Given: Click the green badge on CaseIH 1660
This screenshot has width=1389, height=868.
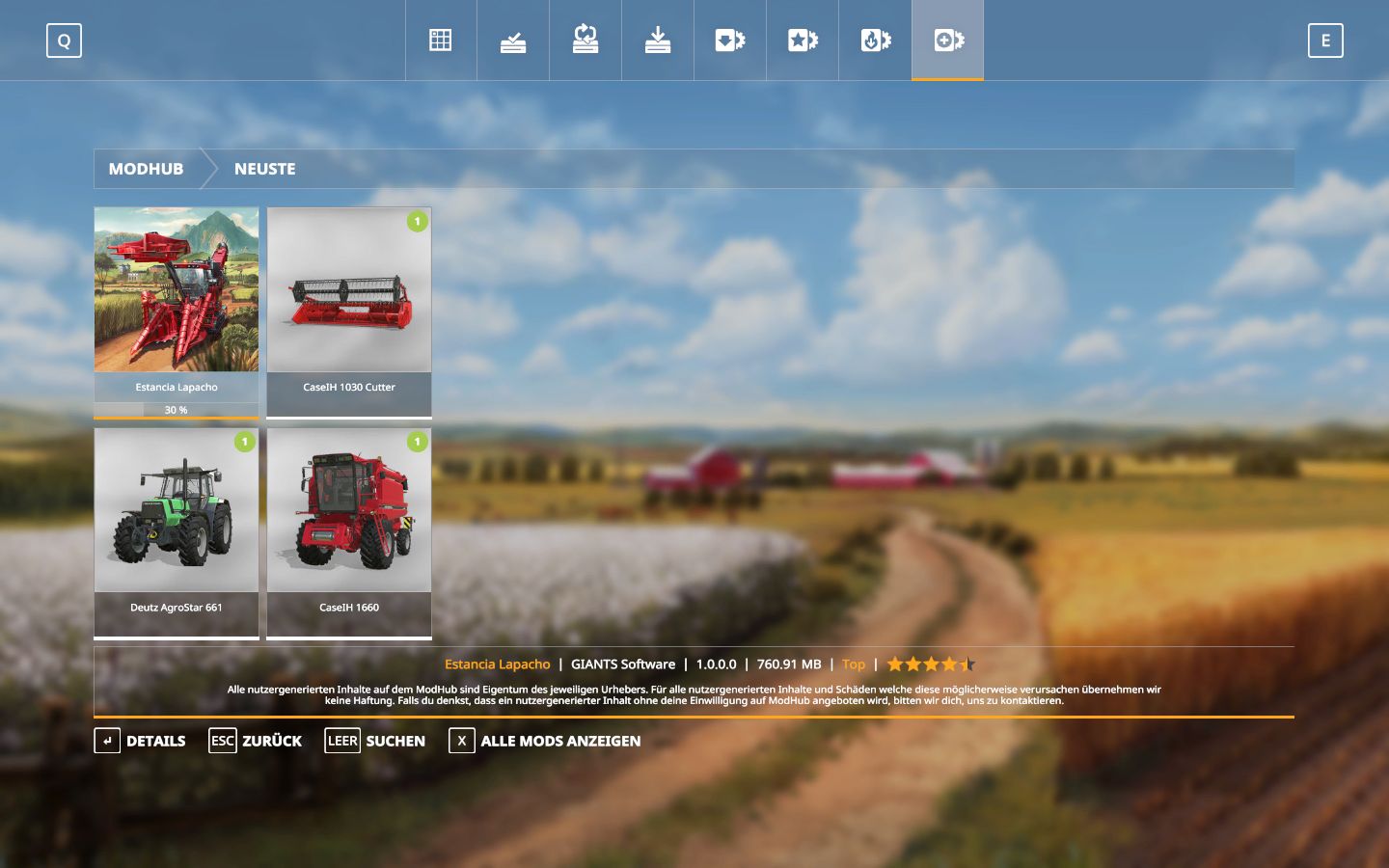Looking at the screenshot, I should point(418,442).
